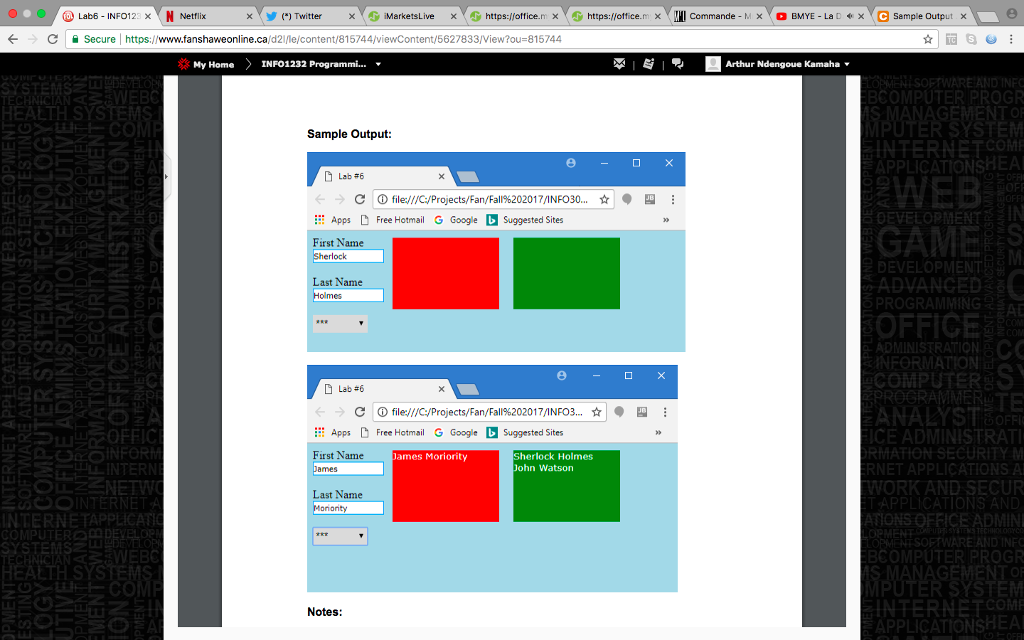Bookmark this page with the address bar star

coord(927,39)
